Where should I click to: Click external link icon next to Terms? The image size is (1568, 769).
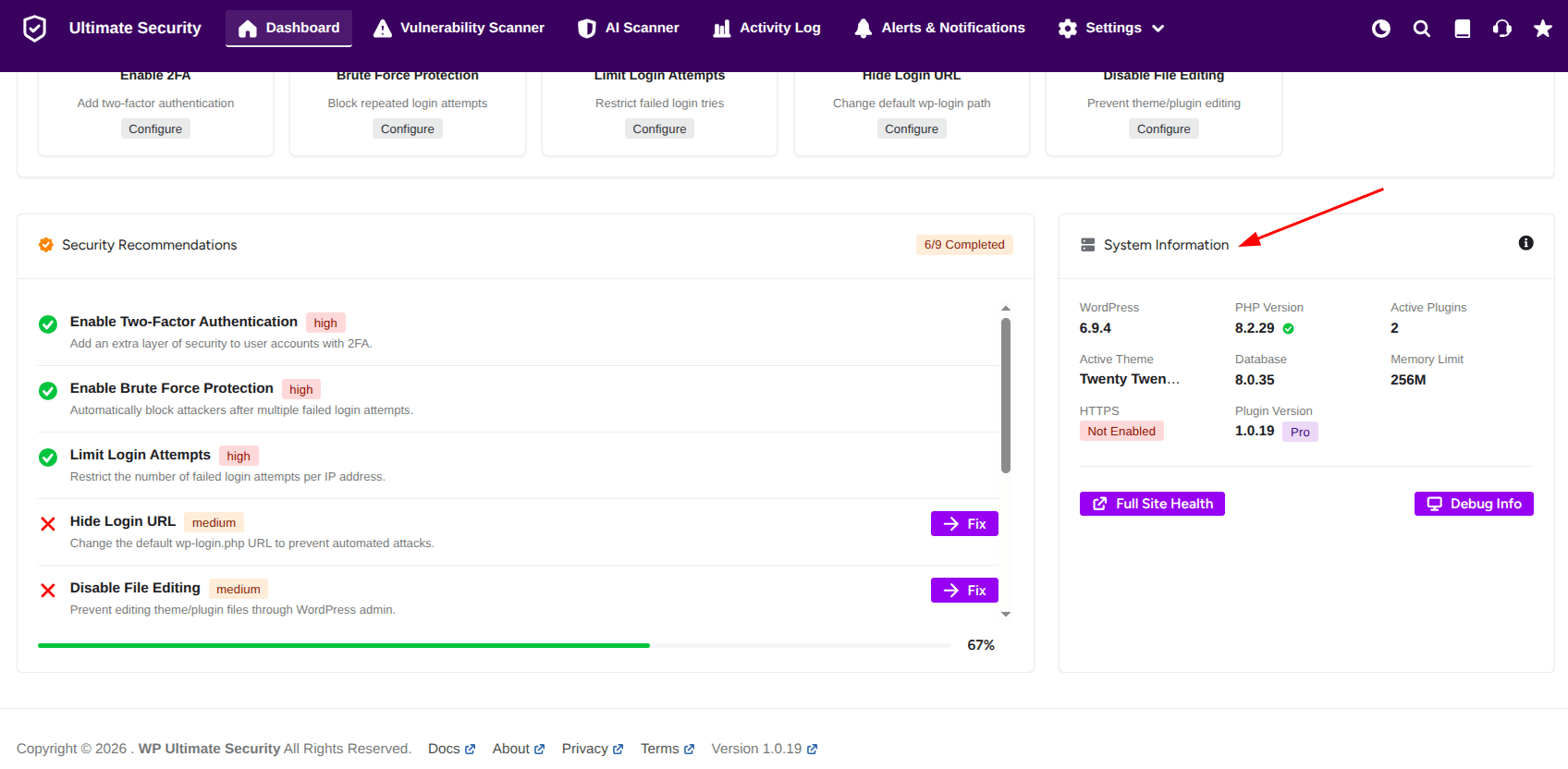(689, 750)
